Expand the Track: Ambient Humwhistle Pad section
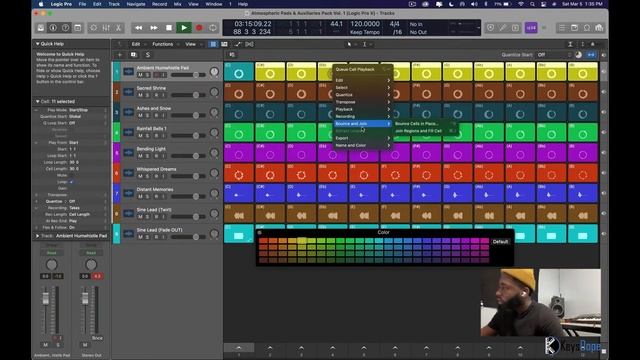The image size is (640, 360). [x=38, y=236]
